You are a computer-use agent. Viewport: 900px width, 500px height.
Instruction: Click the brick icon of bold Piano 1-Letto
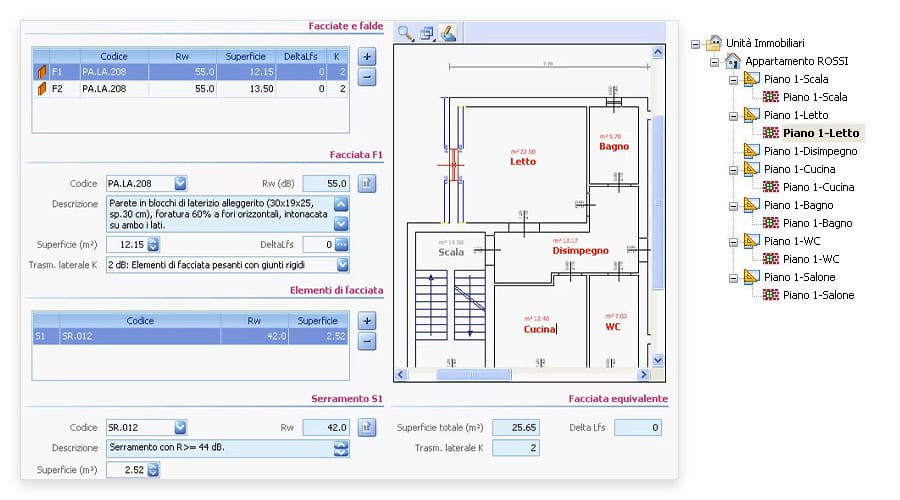770,133
